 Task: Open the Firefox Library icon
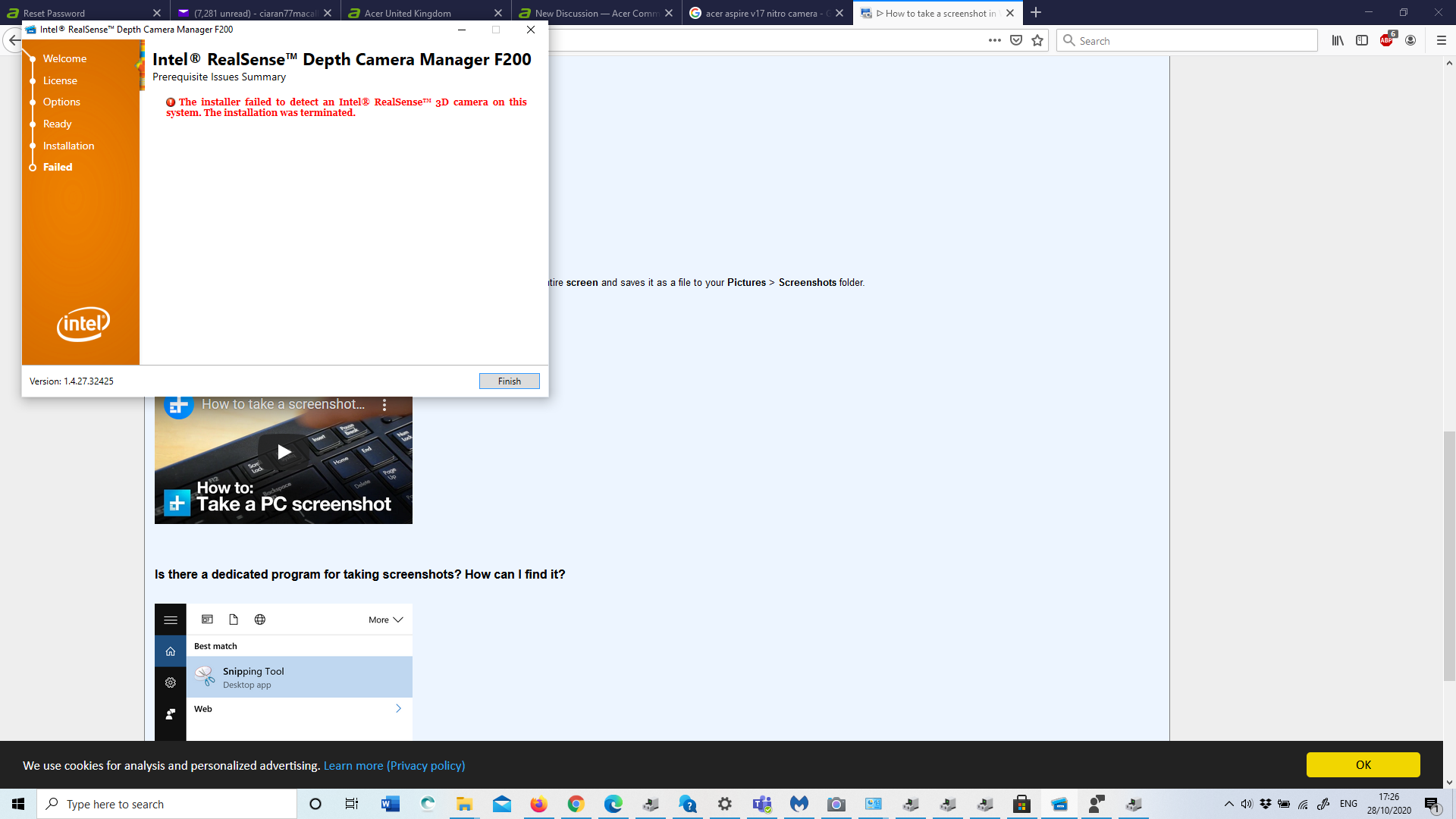point(1338,40)
